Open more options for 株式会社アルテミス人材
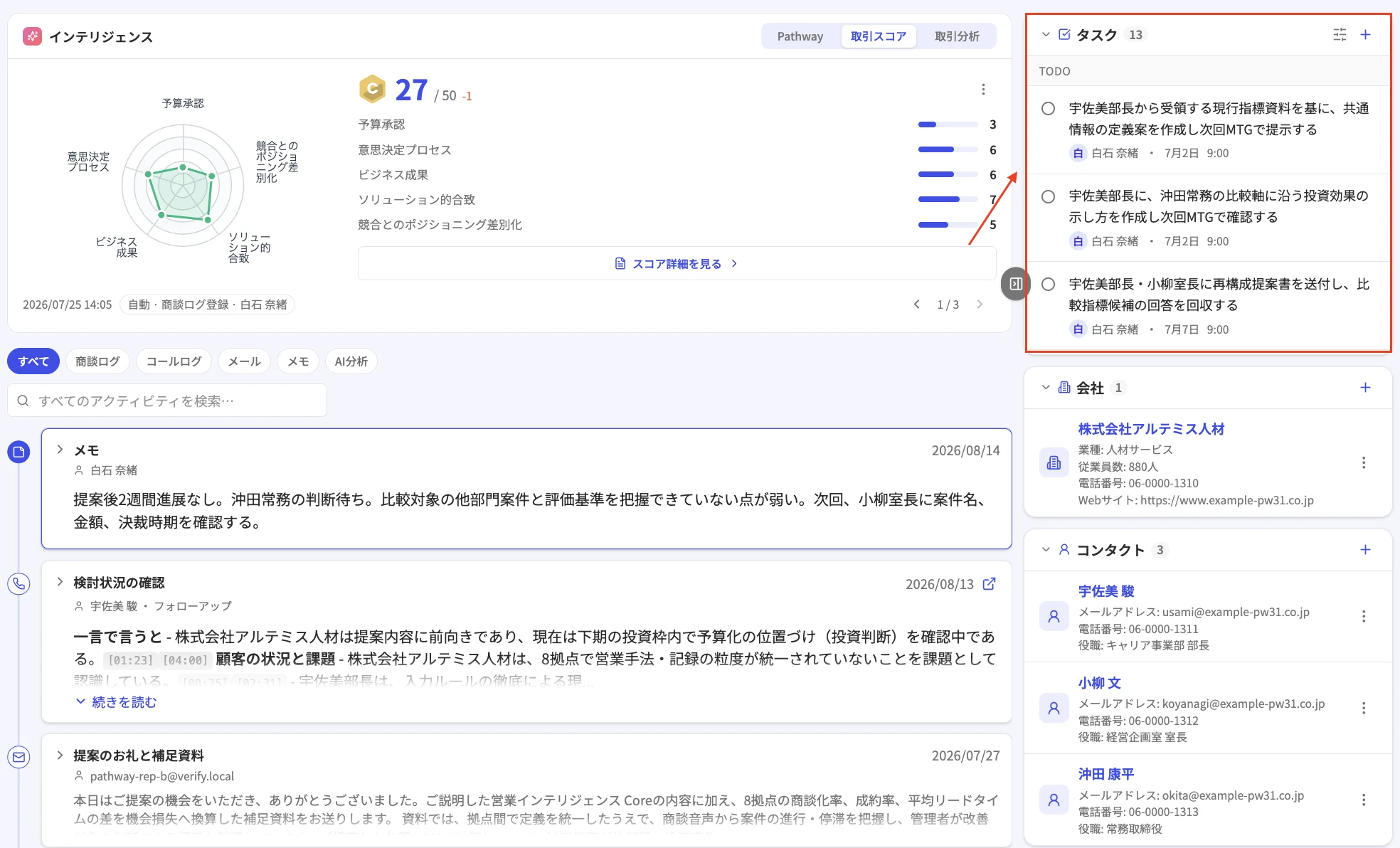Screen dimensions: 1400x848 point(1364,463)
